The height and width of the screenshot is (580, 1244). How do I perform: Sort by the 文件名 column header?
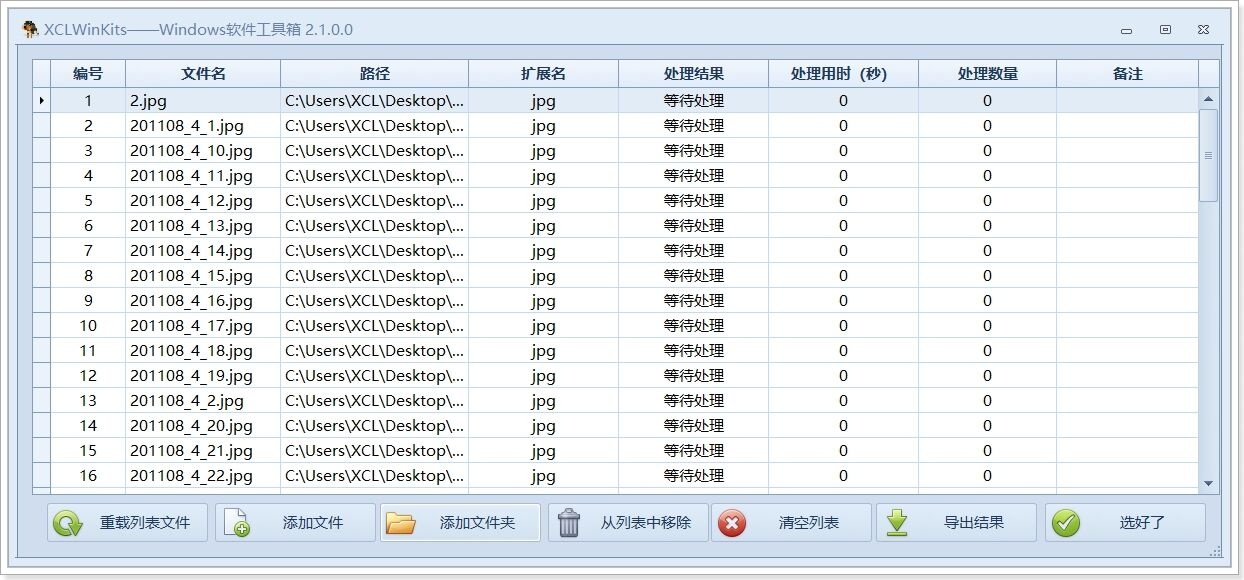pyautogui.click(x=203, y=74)
